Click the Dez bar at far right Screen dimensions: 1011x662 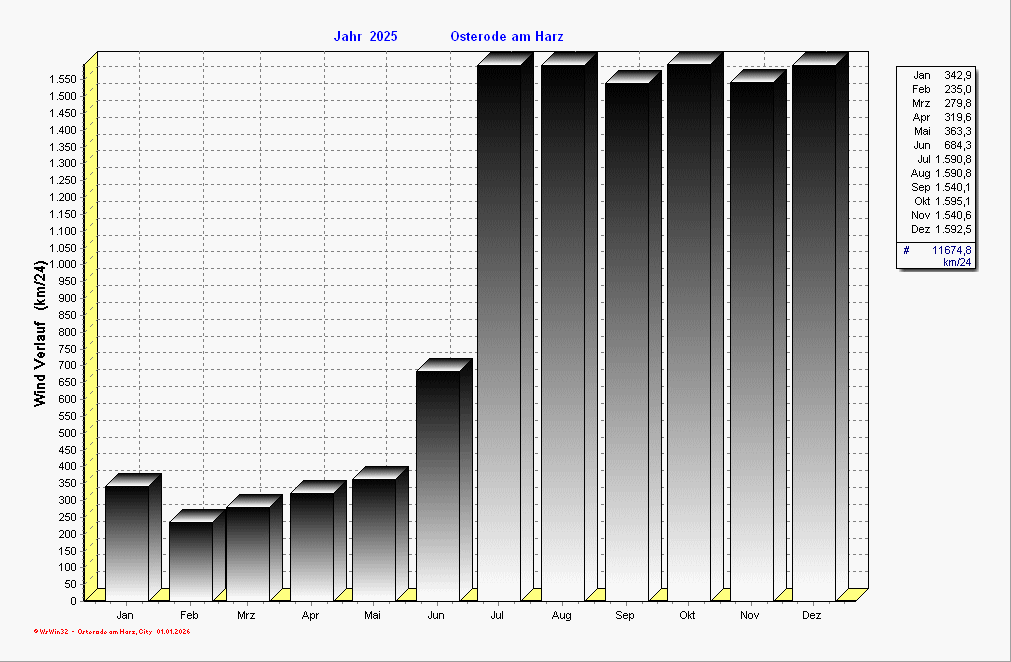813,330
